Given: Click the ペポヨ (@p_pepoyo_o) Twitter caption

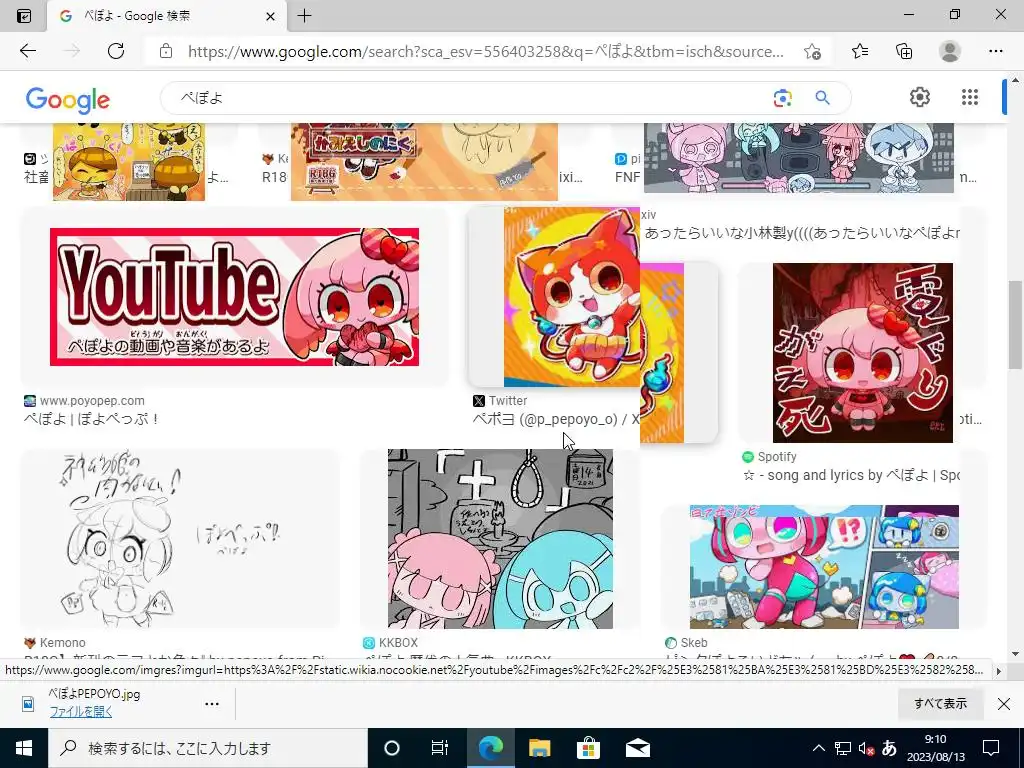Looking at the screenshot, I should (556, 419).
